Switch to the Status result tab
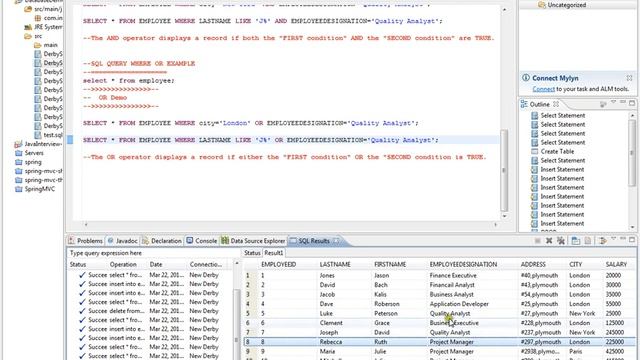The height and width of the screenshot is (360, 640). (252, 253)
